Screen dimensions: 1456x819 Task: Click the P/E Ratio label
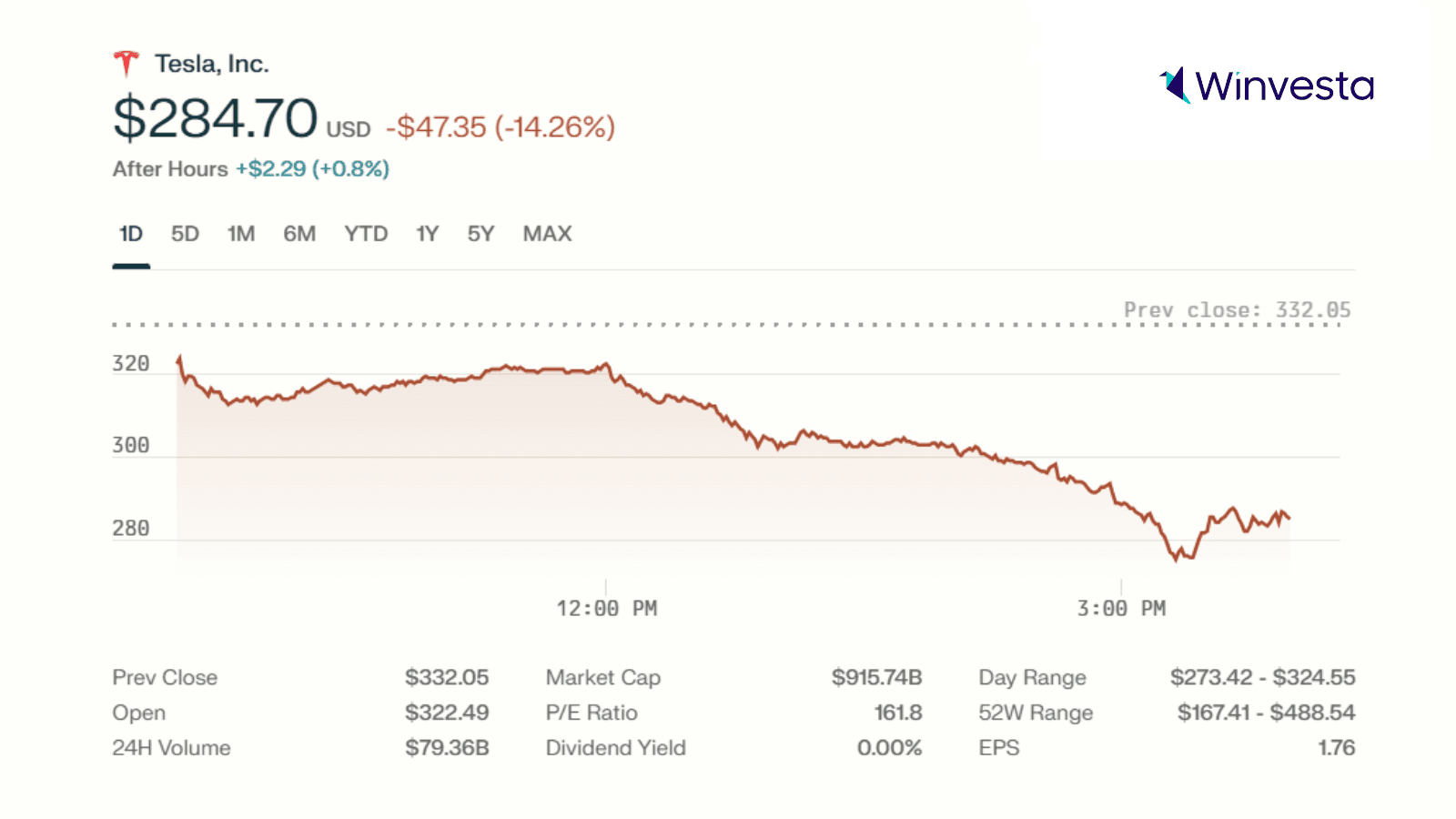tap(591, 713)
